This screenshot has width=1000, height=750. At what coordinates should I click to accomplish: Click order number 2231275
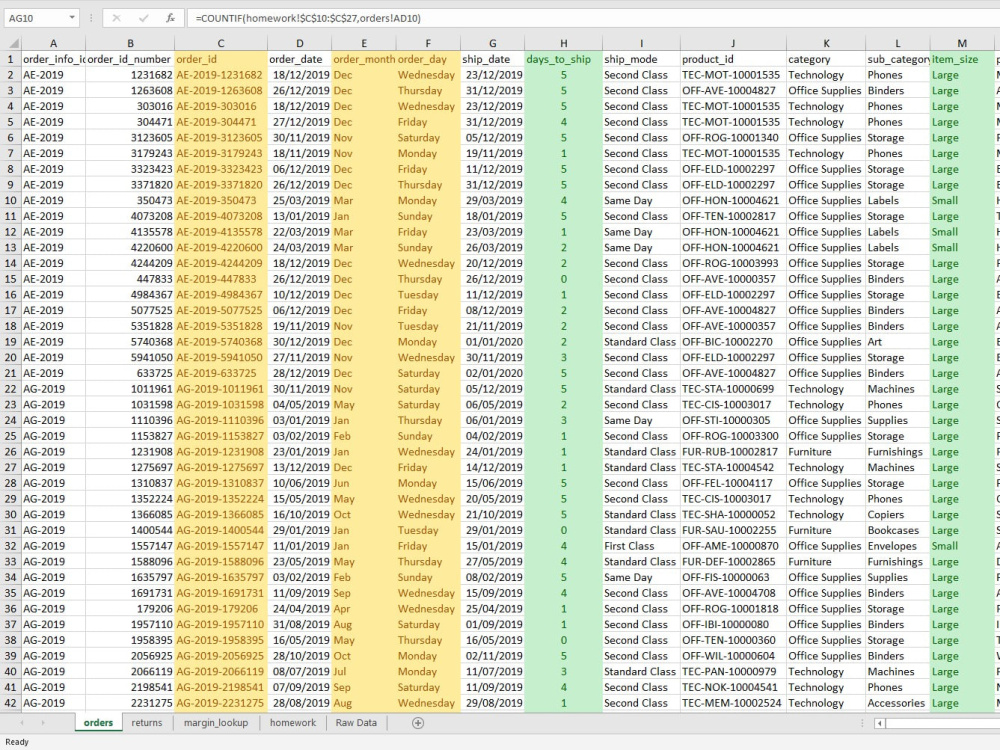[130, 703]
